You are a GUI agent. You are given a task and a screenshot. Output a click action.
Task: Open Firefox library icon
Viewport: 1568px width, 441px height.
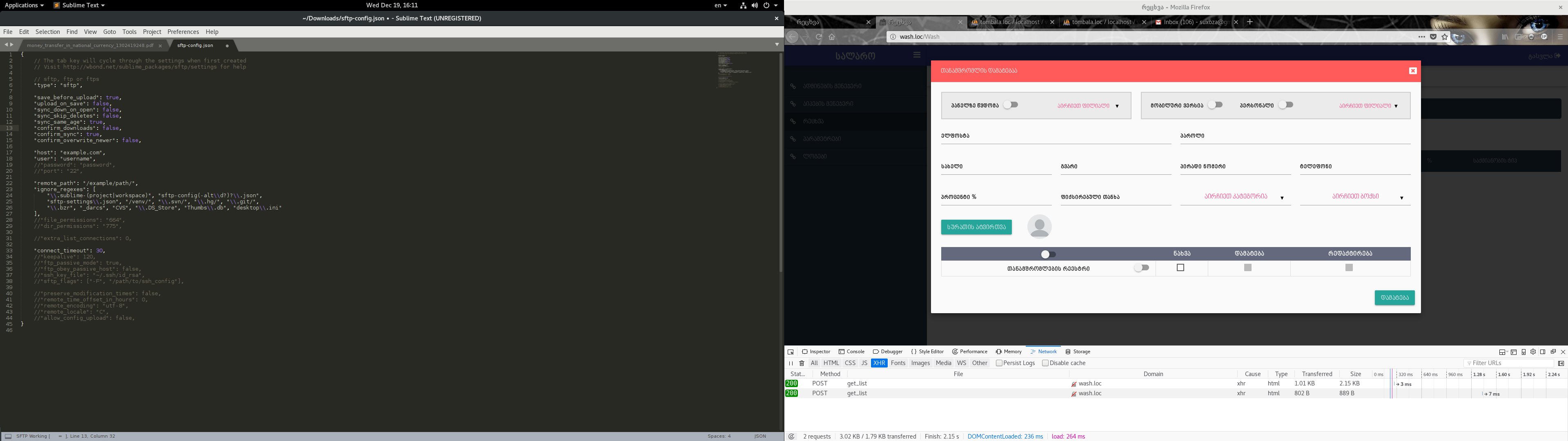1505,37
